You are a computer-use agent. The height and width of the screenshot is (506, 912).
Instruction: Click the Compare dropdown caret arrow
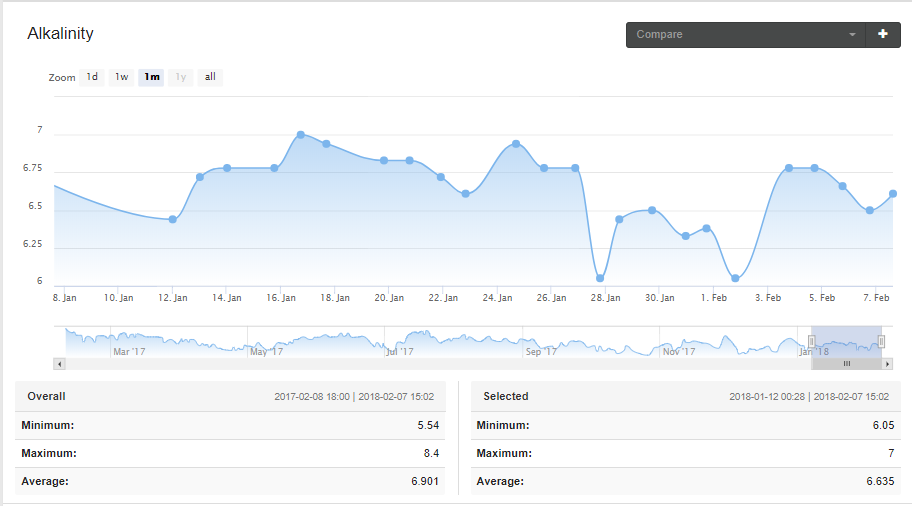852,35
